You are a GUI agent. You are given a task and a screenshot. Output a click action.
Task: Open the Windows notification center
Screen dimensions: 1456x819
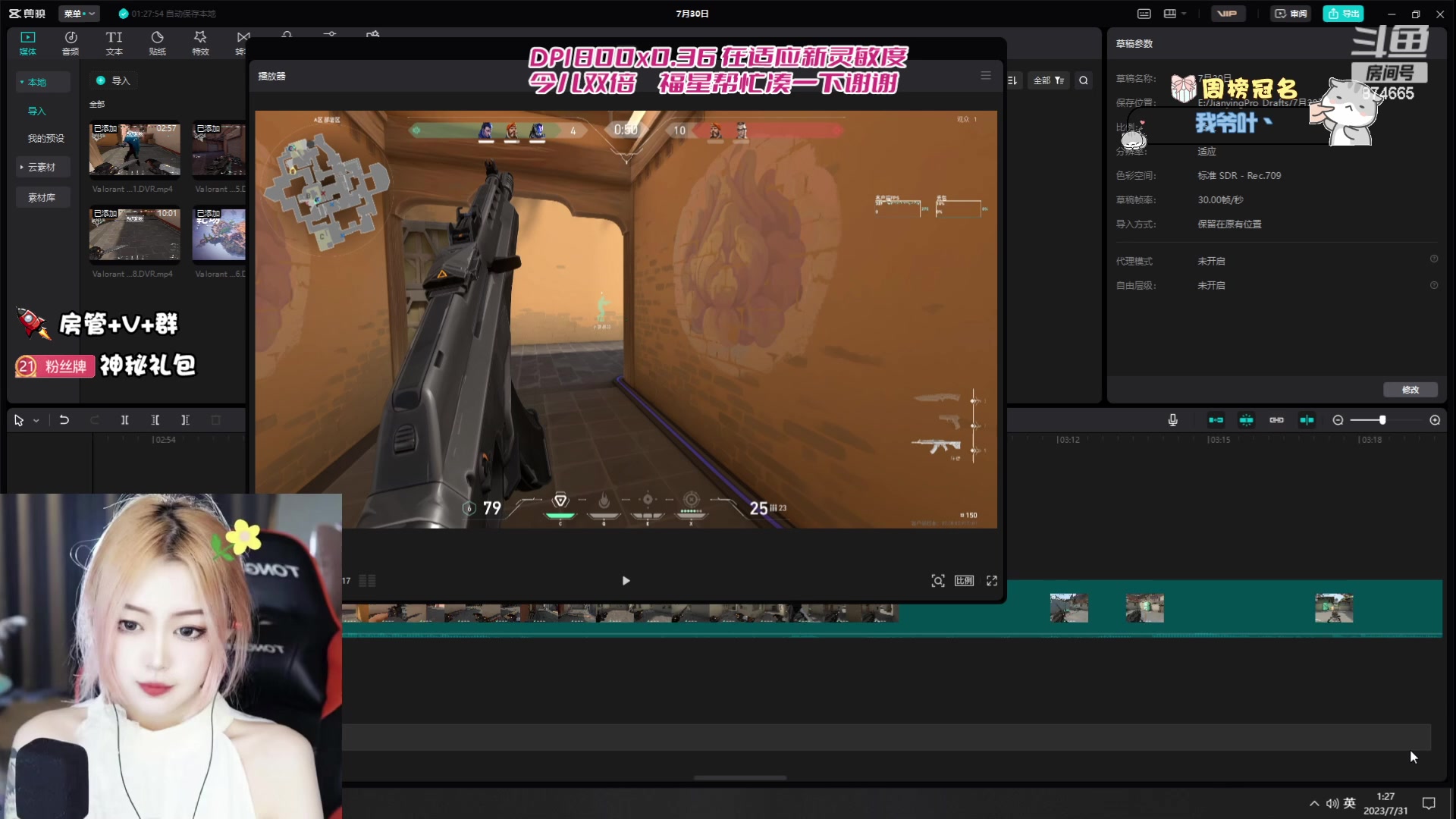(x=1429, y=804)
